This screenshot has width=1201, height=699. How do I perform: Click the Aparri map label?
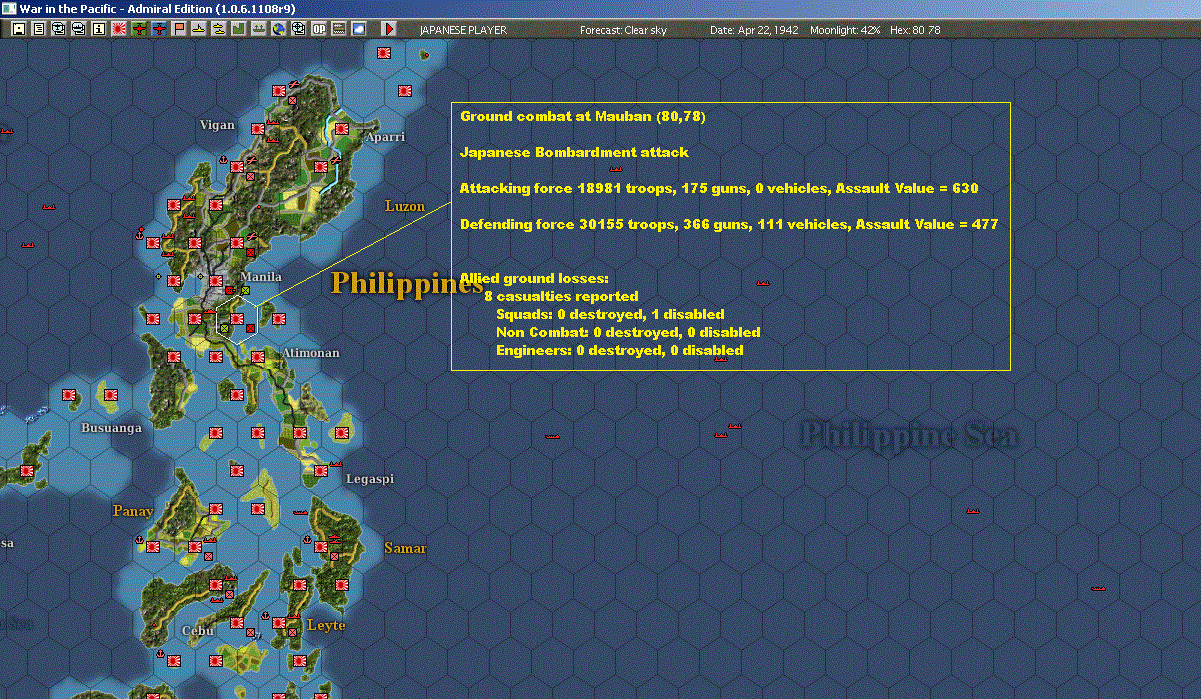click(385, 136)
